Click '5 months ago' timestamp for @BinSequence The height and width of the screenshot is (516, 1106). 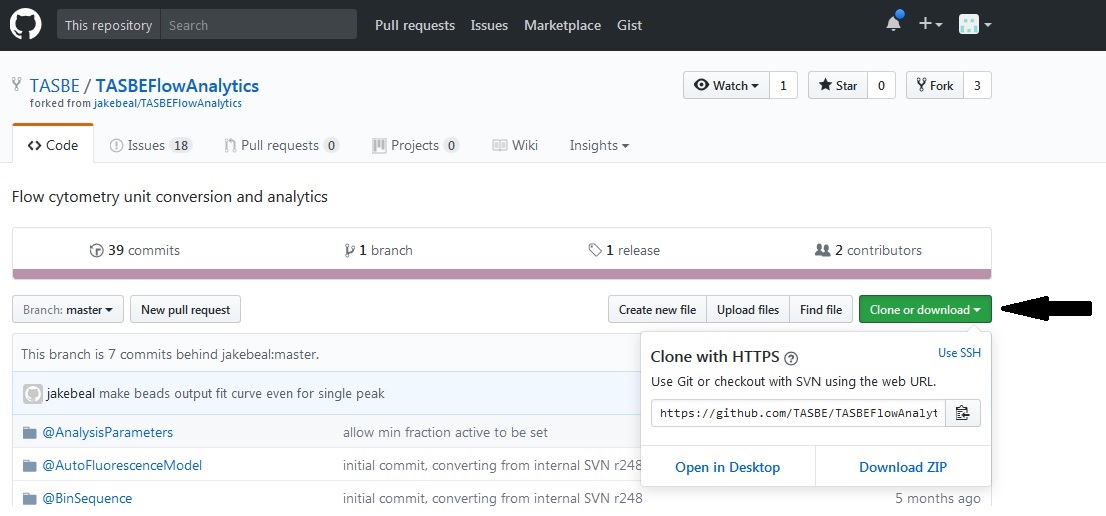click(x=937, y=498)
